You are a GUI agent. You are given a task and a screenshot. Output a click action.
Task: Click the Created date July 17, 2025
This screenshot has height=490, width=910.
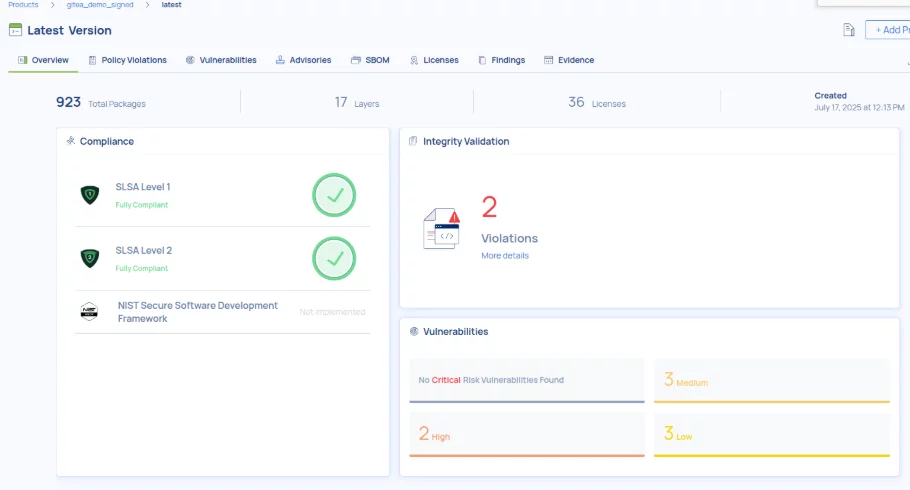click(859, 107)
